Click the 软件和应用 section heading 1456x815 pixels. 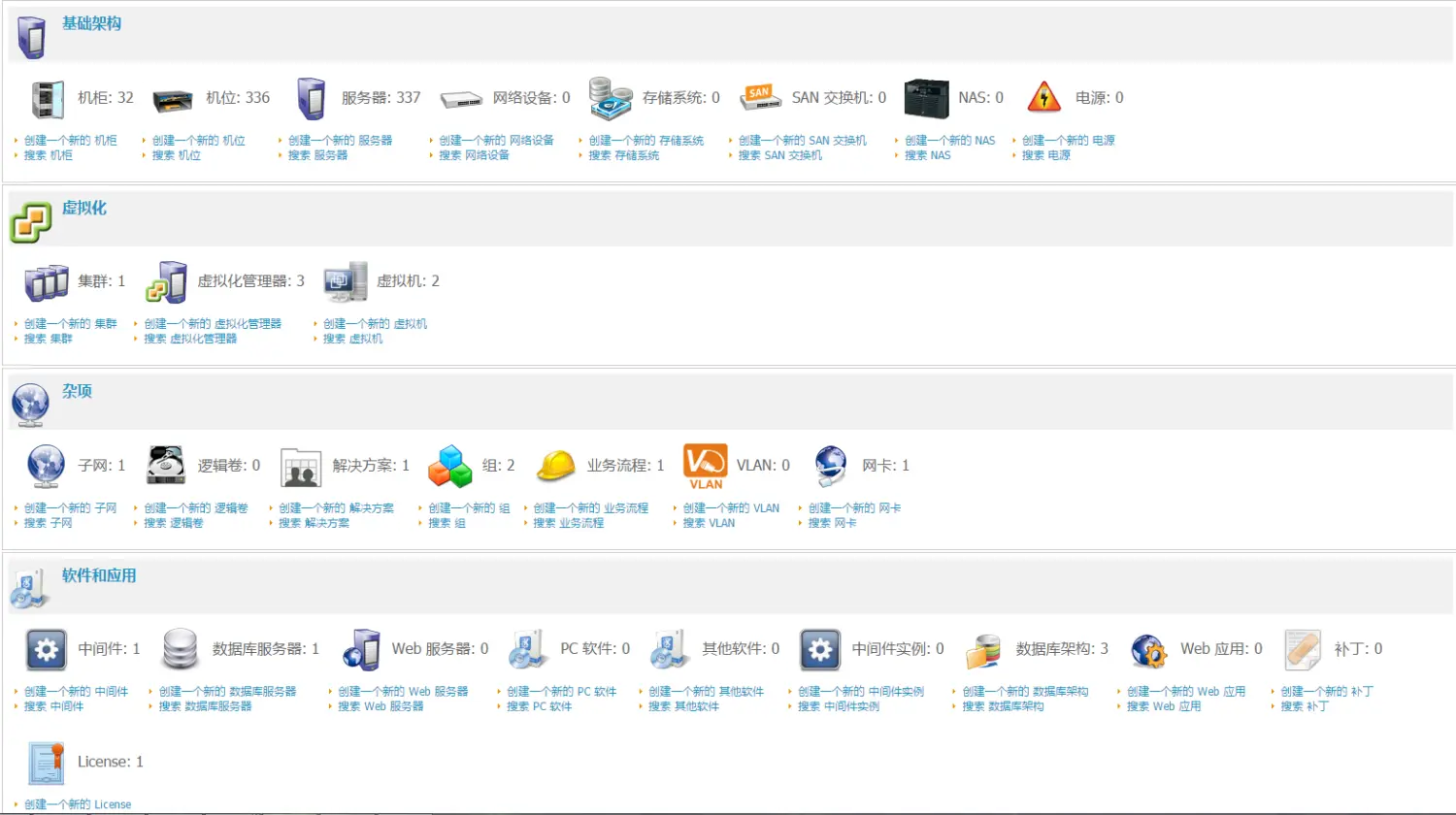99,575
